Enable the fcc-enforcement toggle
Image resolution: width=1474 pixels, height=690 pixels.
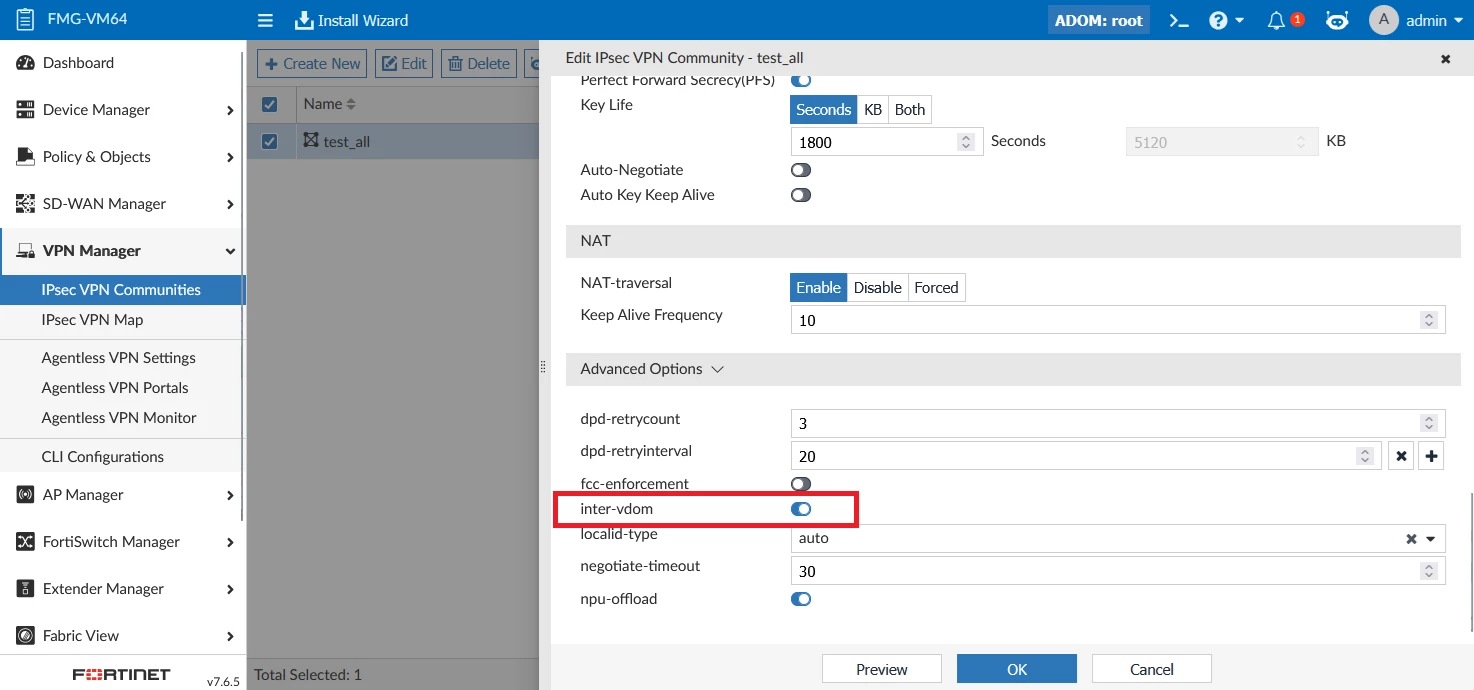coord(801,484)
